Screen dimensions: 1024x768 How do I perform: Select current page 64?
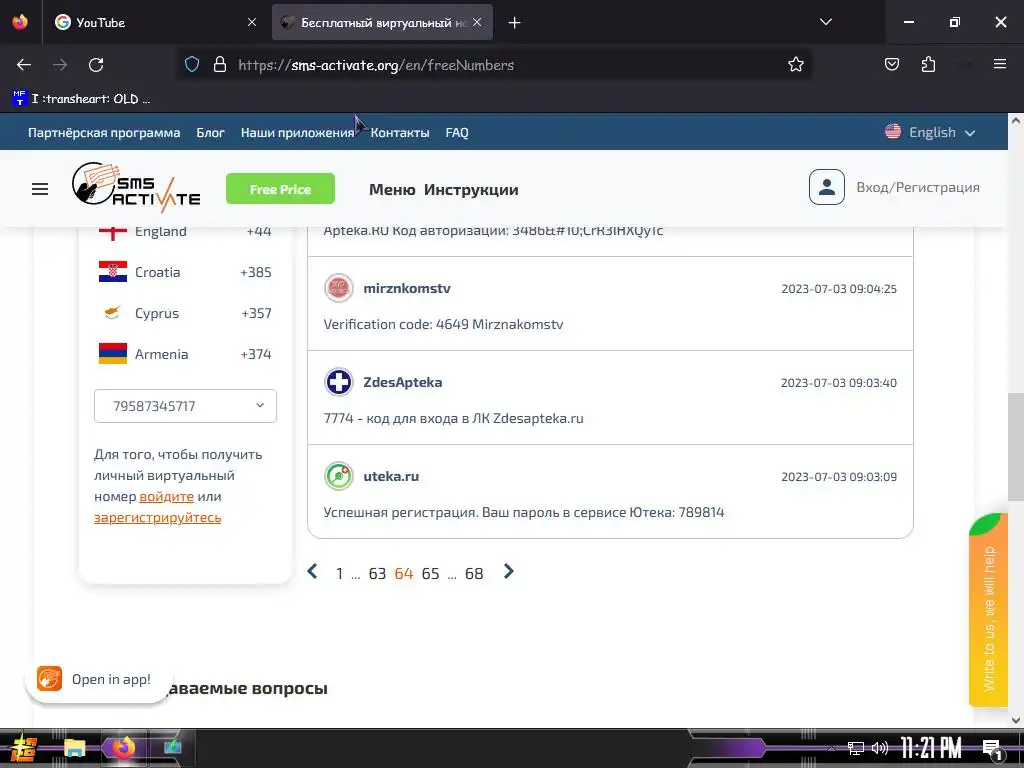coord(404,573)
